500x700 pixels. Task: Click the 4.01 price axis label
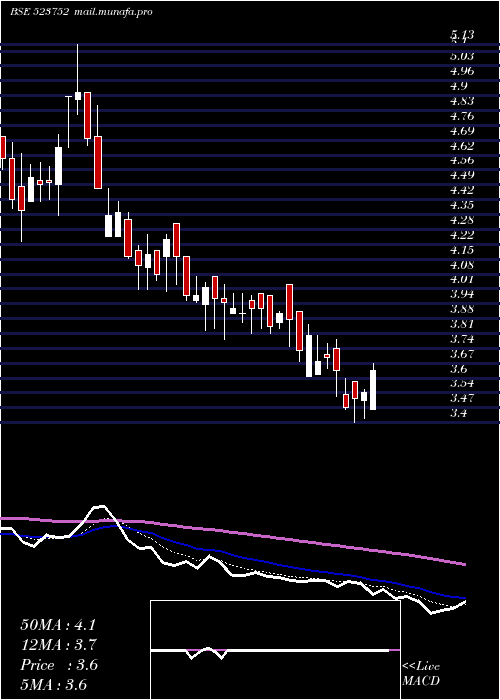462,279
